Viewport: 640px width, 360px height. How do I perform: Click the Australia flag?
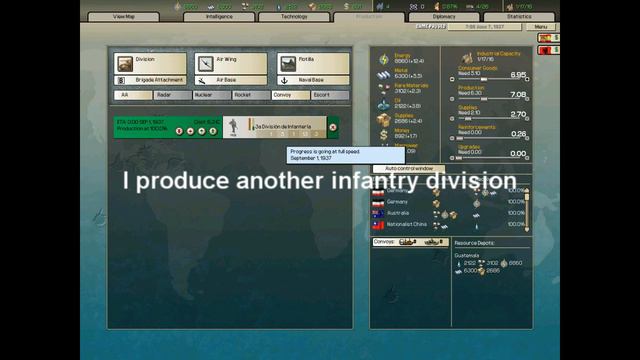(x=378, y=213)
